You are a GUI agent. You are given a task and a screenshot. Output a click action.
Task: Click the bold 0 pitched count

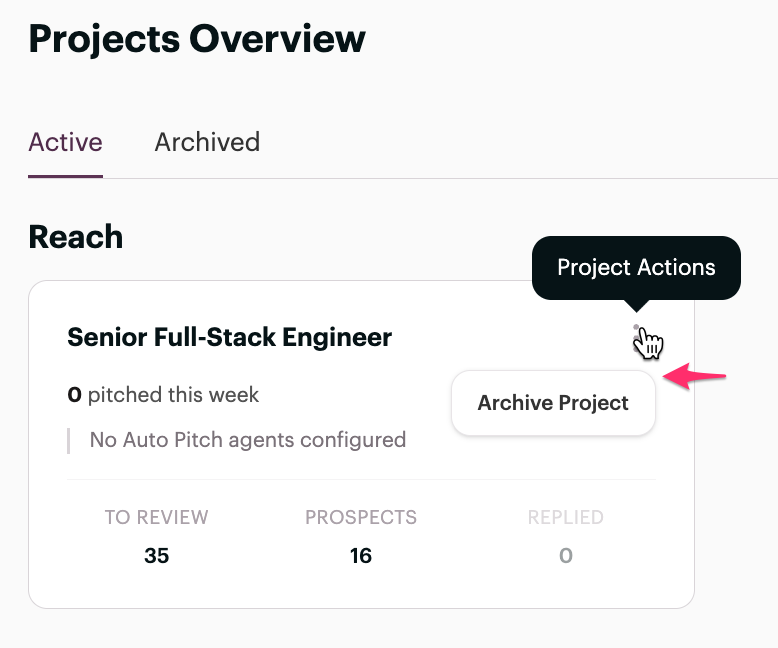tap(74, 395)
